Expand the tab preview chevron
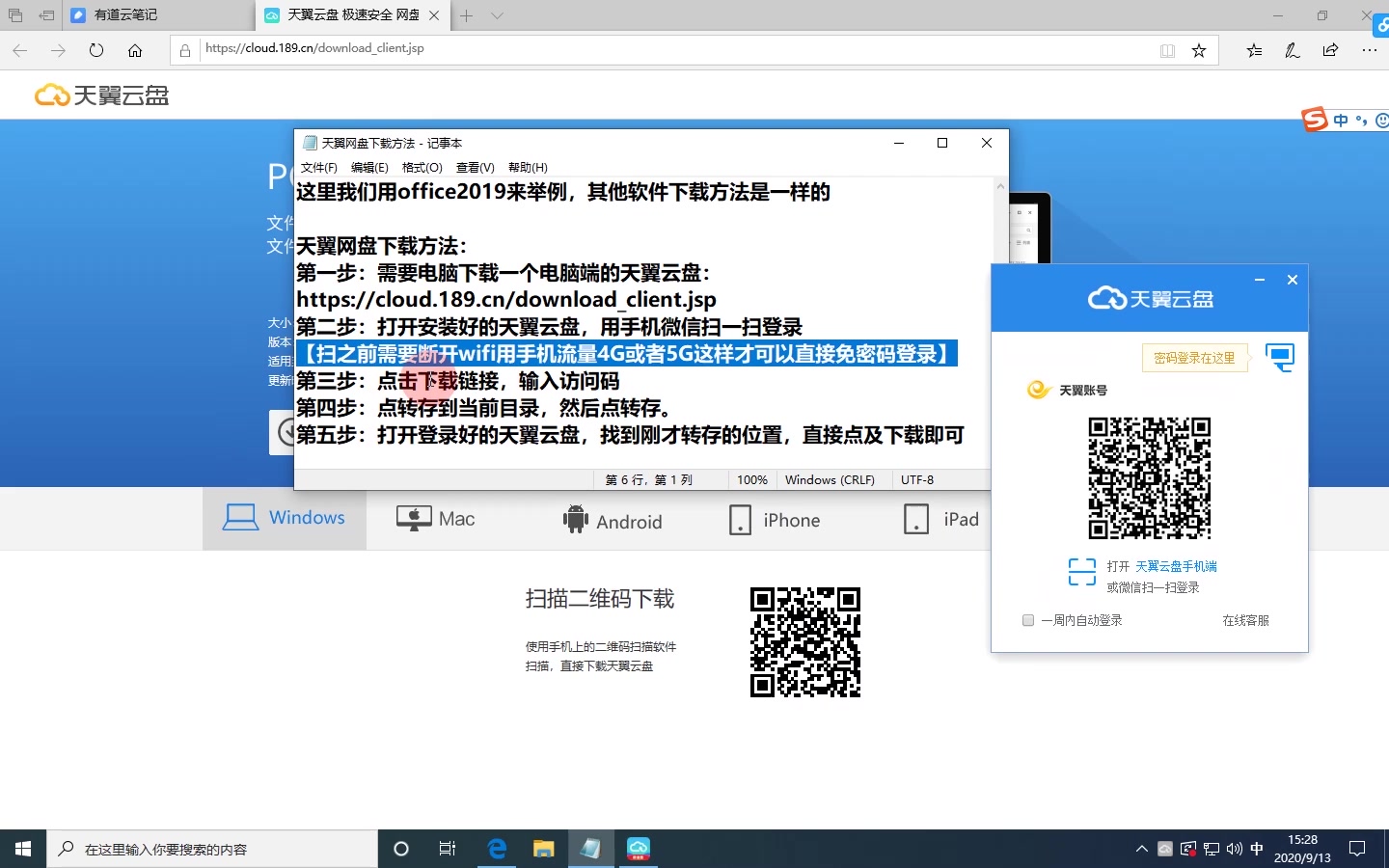Image resolution: width=1389 pixels, height=868 pixels. pos(497,15)
